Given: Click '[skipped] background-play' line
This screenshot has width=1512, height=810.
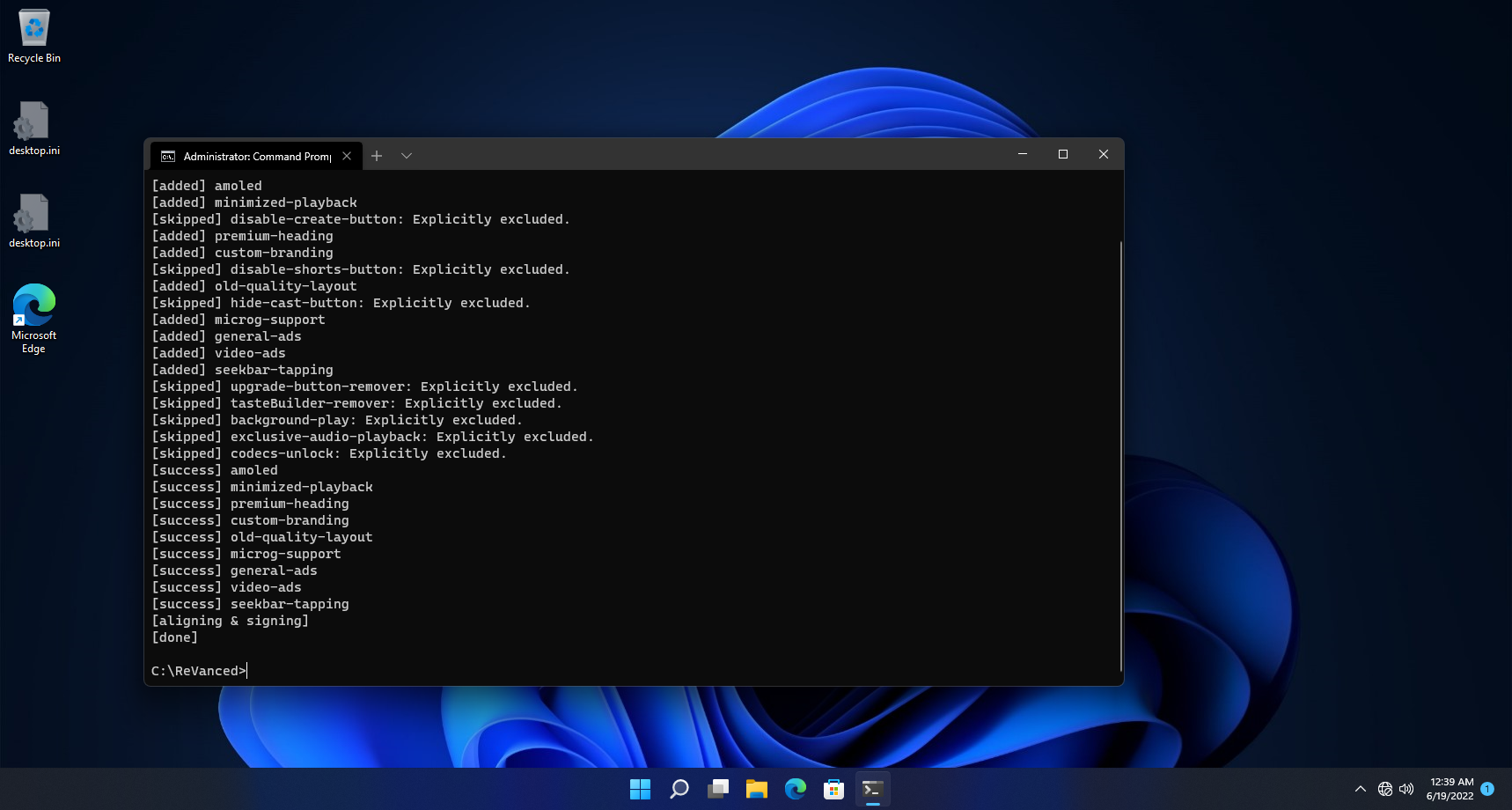Looking at the screenshot, I should 338,420.
